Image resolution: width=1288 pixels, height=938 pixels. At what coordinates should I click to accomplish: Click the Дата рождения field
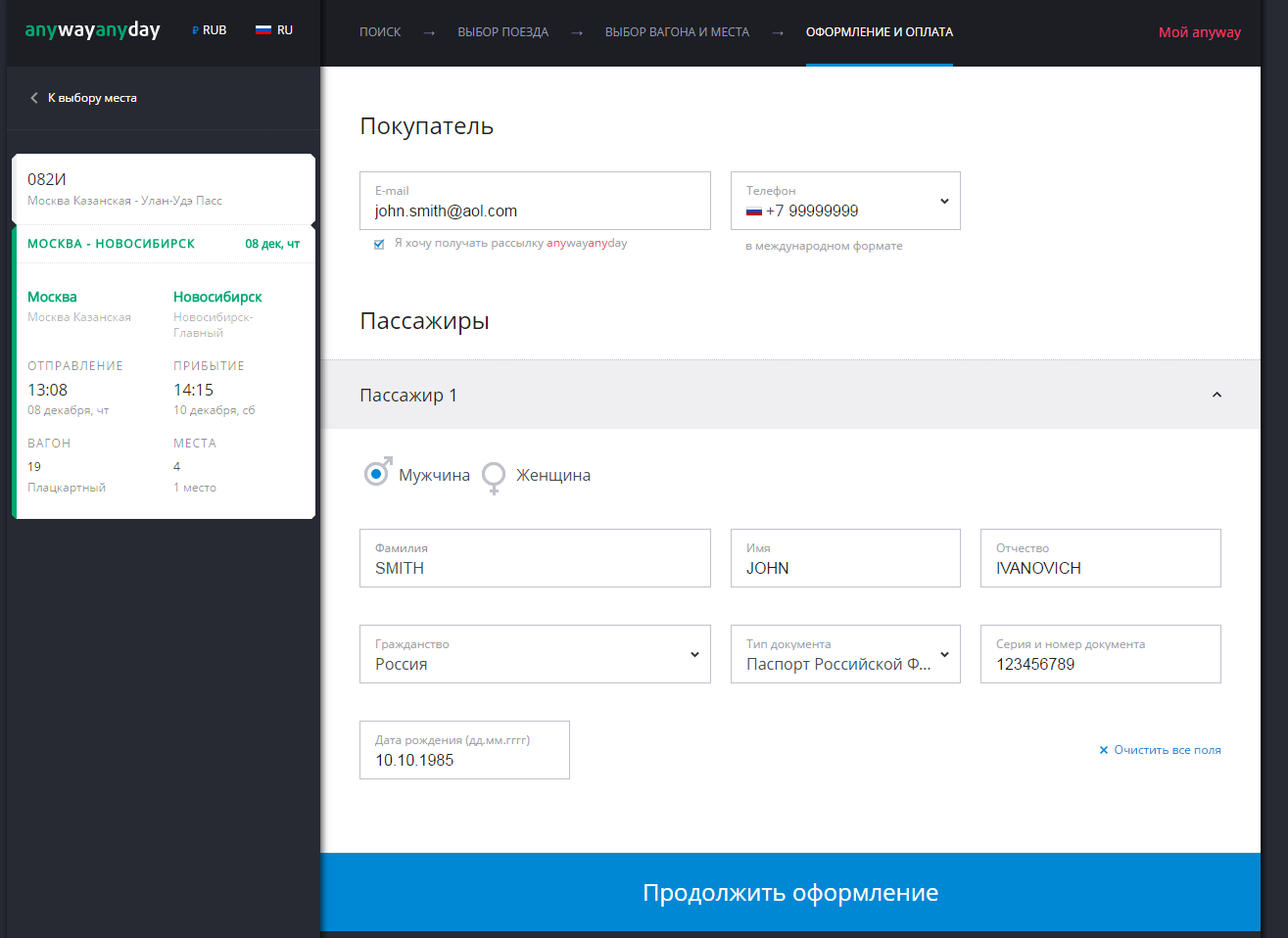click(x=464, y=760)
